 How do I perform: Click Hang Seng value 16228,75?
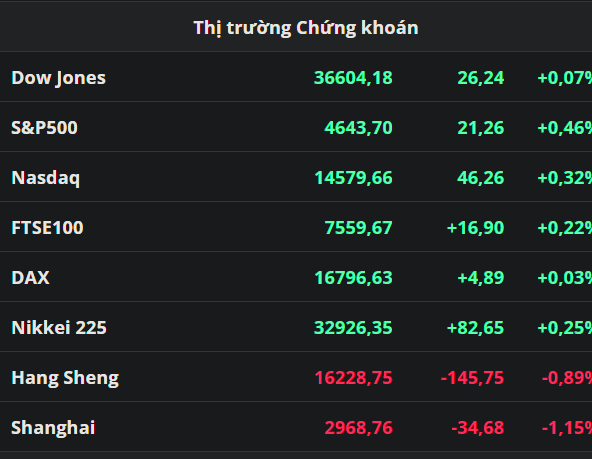pos(353,378)
